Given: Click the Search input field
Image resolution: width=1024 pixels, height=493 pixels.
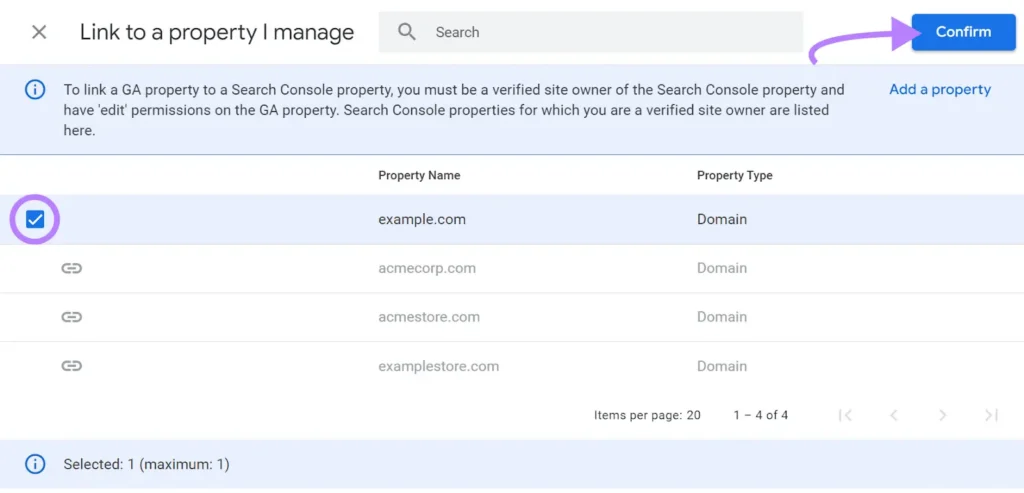Looking at the screenshot, I should pos(610,32).
